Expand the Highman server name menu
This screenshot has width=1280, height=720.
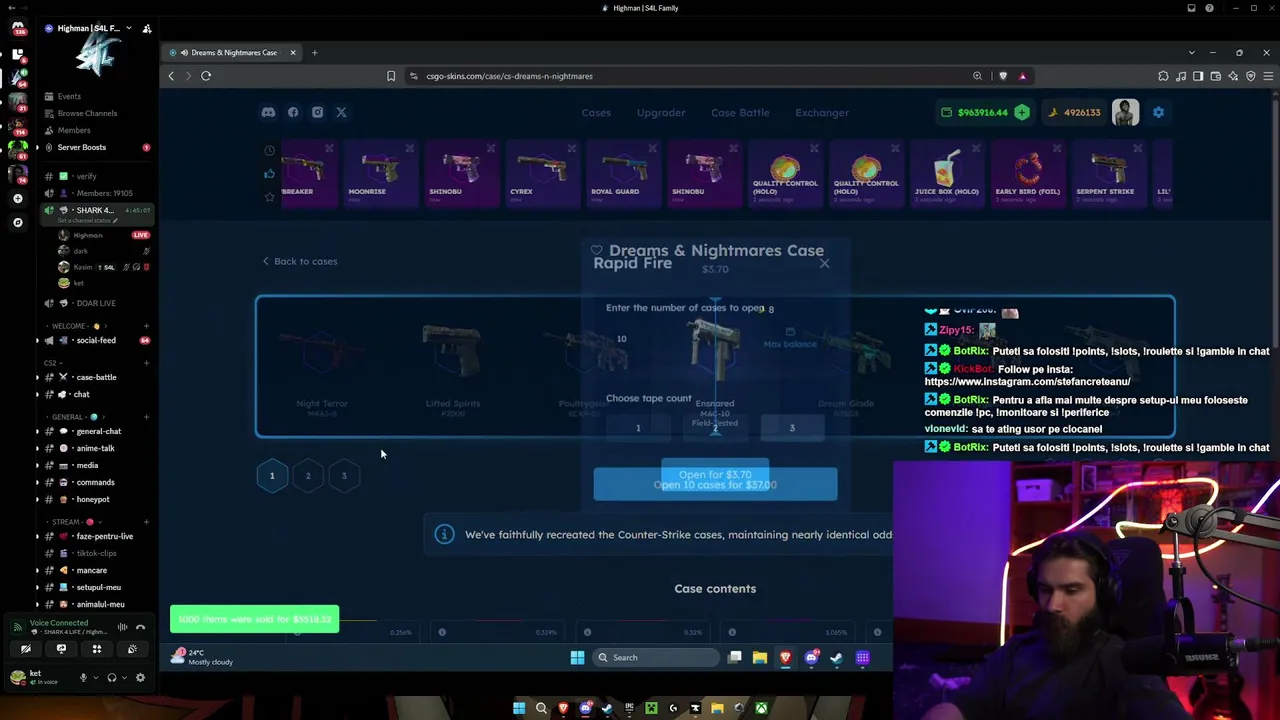click(x=129, y=29)
